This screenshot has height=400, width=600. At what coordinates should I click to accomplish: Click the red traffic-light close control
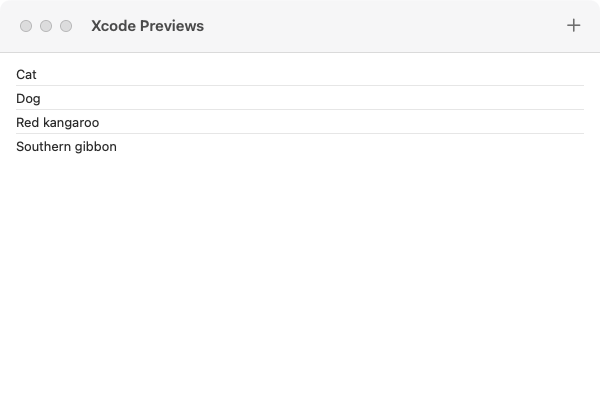(x=26, y=26)
